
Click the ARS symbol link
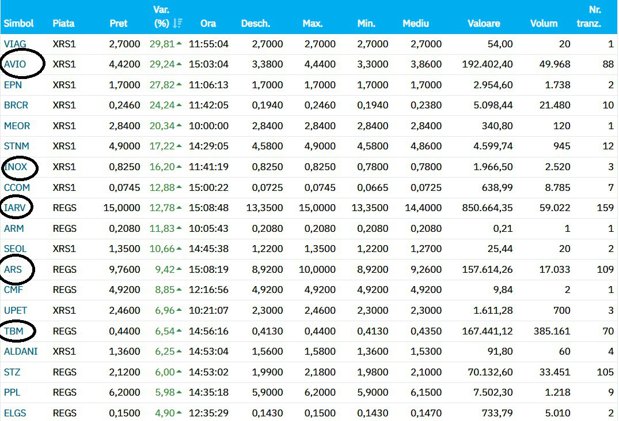point(13,269)
